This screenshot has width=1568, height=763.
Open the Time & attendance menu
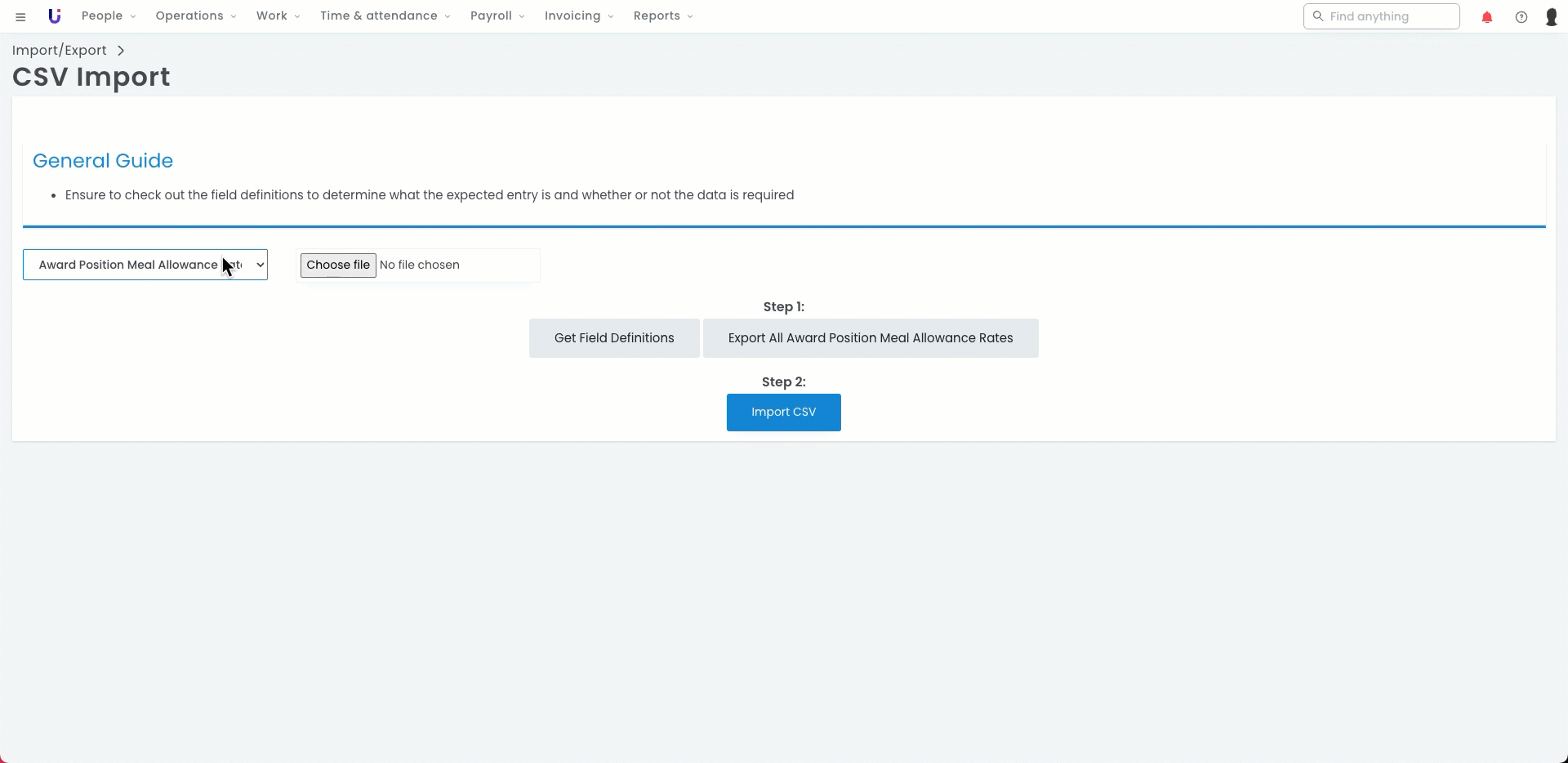pos(385,16)
